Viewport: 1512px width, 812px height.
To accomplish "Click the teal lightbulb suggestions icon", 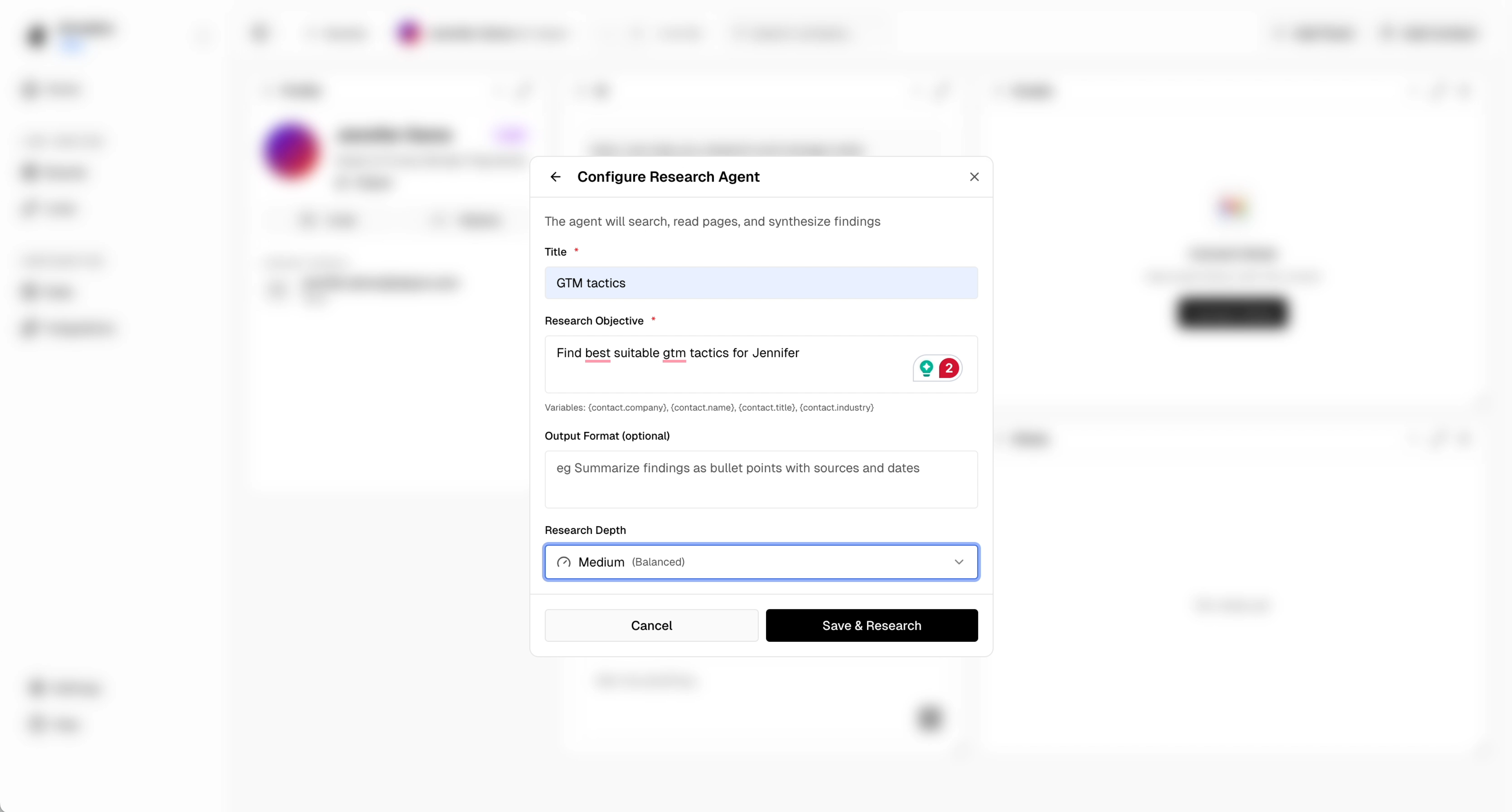I will (x=926, y=368).
